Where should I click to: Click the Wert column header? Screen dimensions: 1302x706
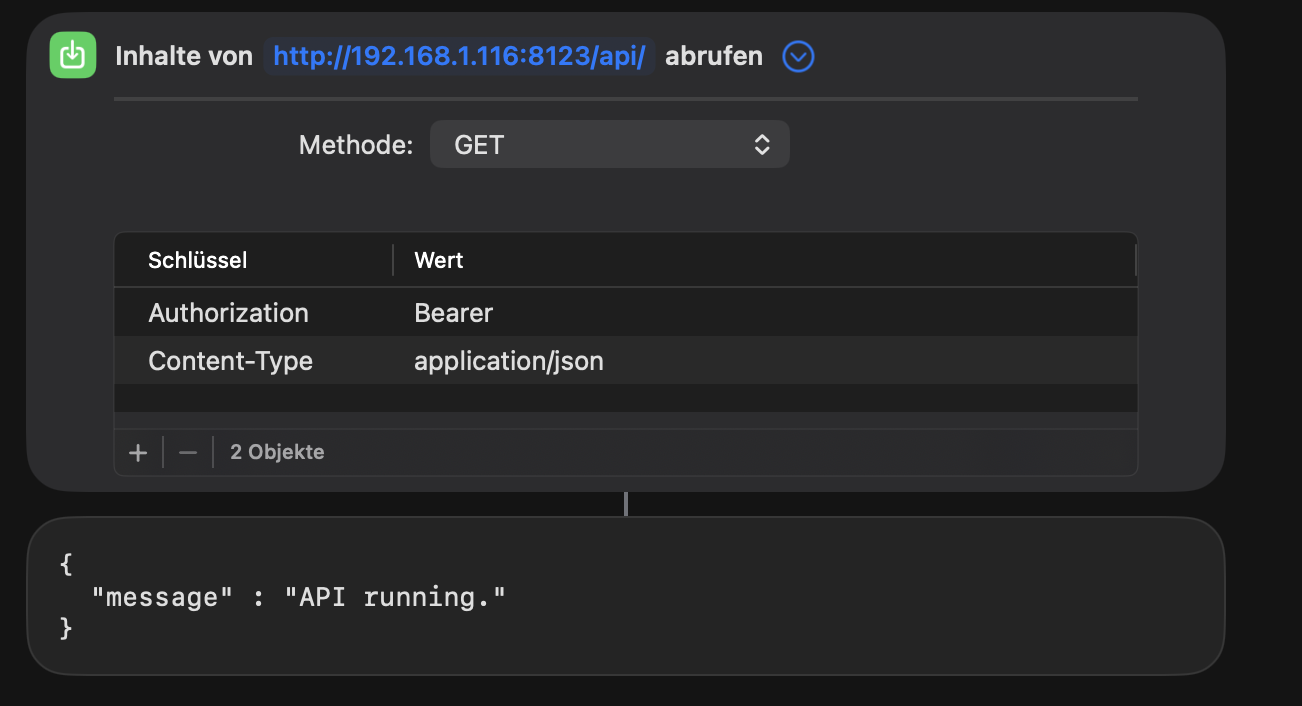click(x=439, y=261)
